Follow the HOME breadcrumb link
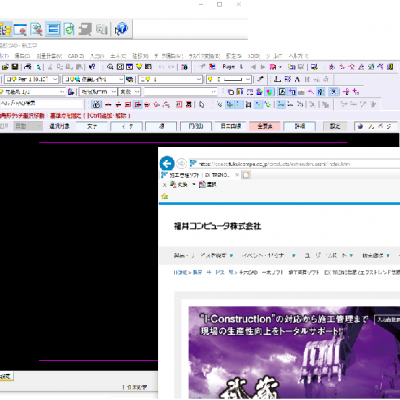This screenshot has height=400, width=400. tap(180, 272)
